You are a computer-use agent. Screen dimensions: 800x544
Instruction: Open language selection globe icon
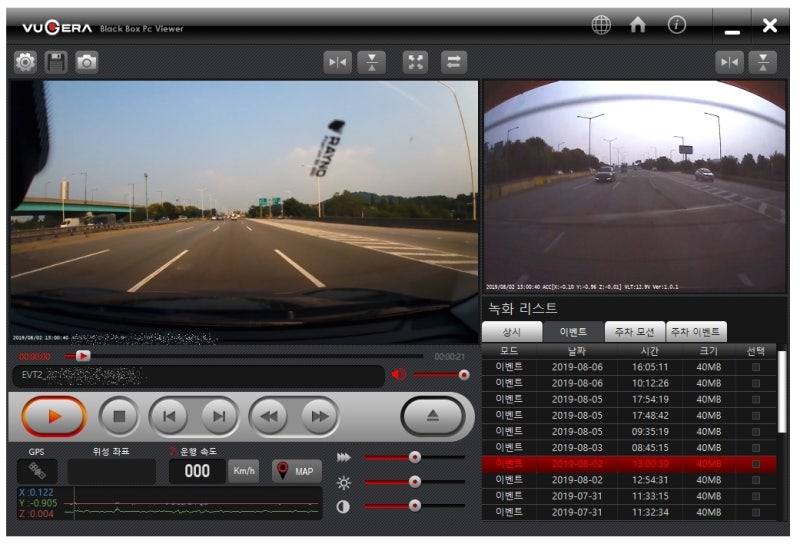[601, 24]
